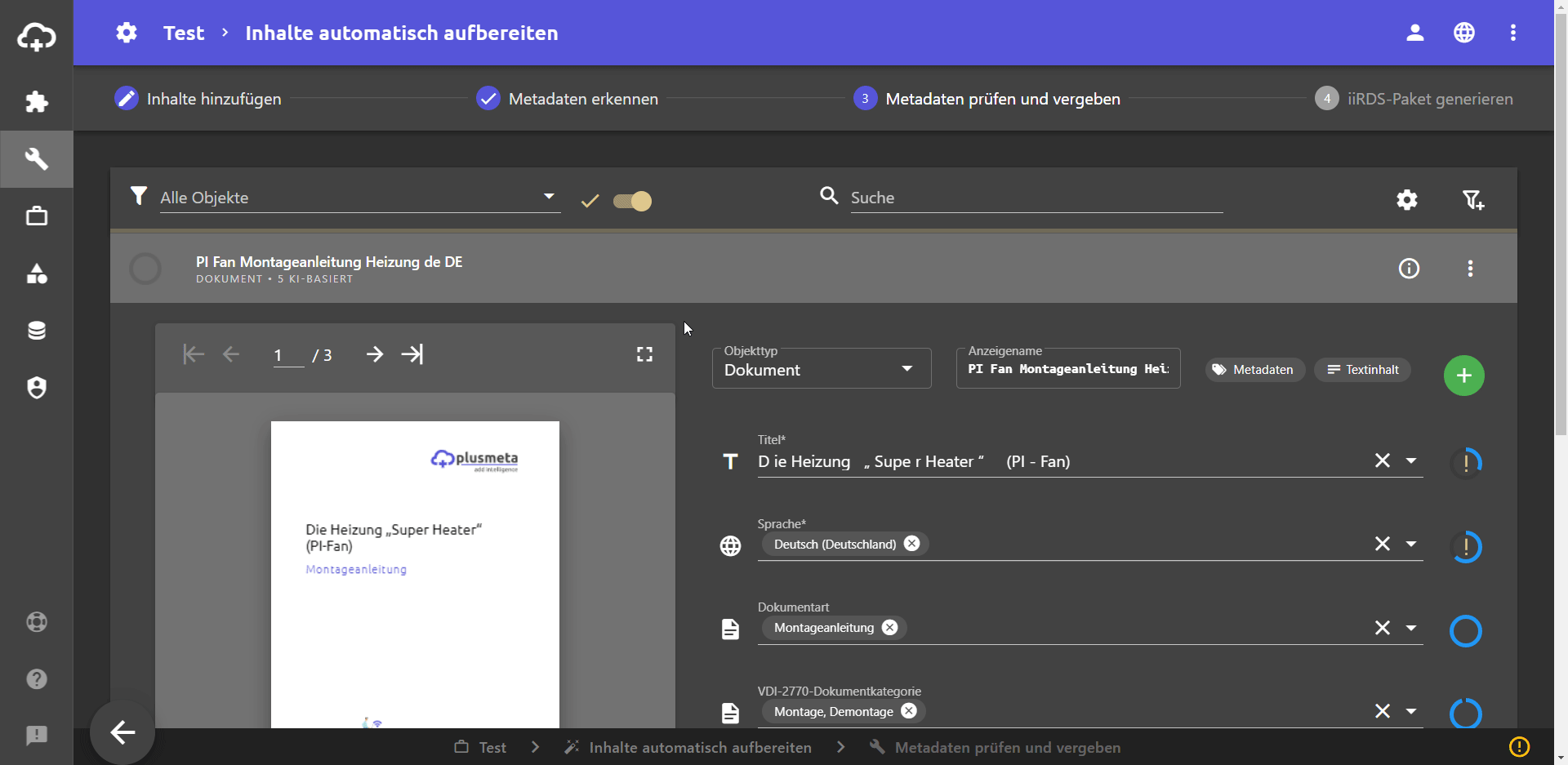1568x765 pixels.
Task: Clear the Titel field value
Action: (1383, 460)
